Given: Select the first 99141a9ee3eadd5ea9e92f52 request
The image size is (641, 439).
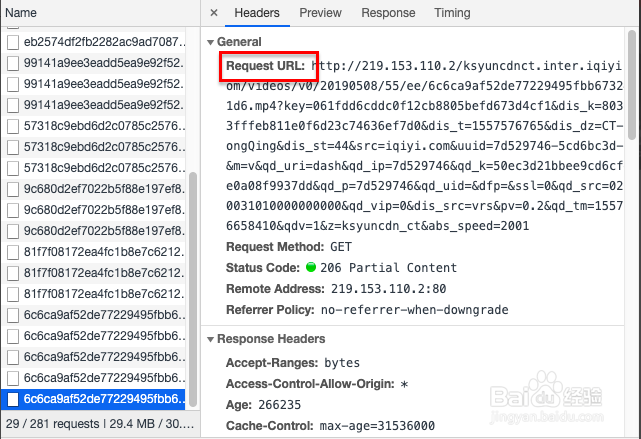Looking at the screenshot, I should pyautogui.click(x=94, y=63).
